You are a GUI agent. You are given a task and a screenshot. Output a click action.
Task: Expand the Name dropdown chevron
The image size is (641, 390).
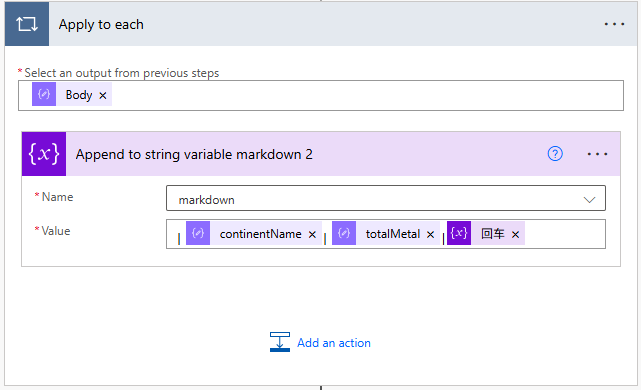click(589, 199)
